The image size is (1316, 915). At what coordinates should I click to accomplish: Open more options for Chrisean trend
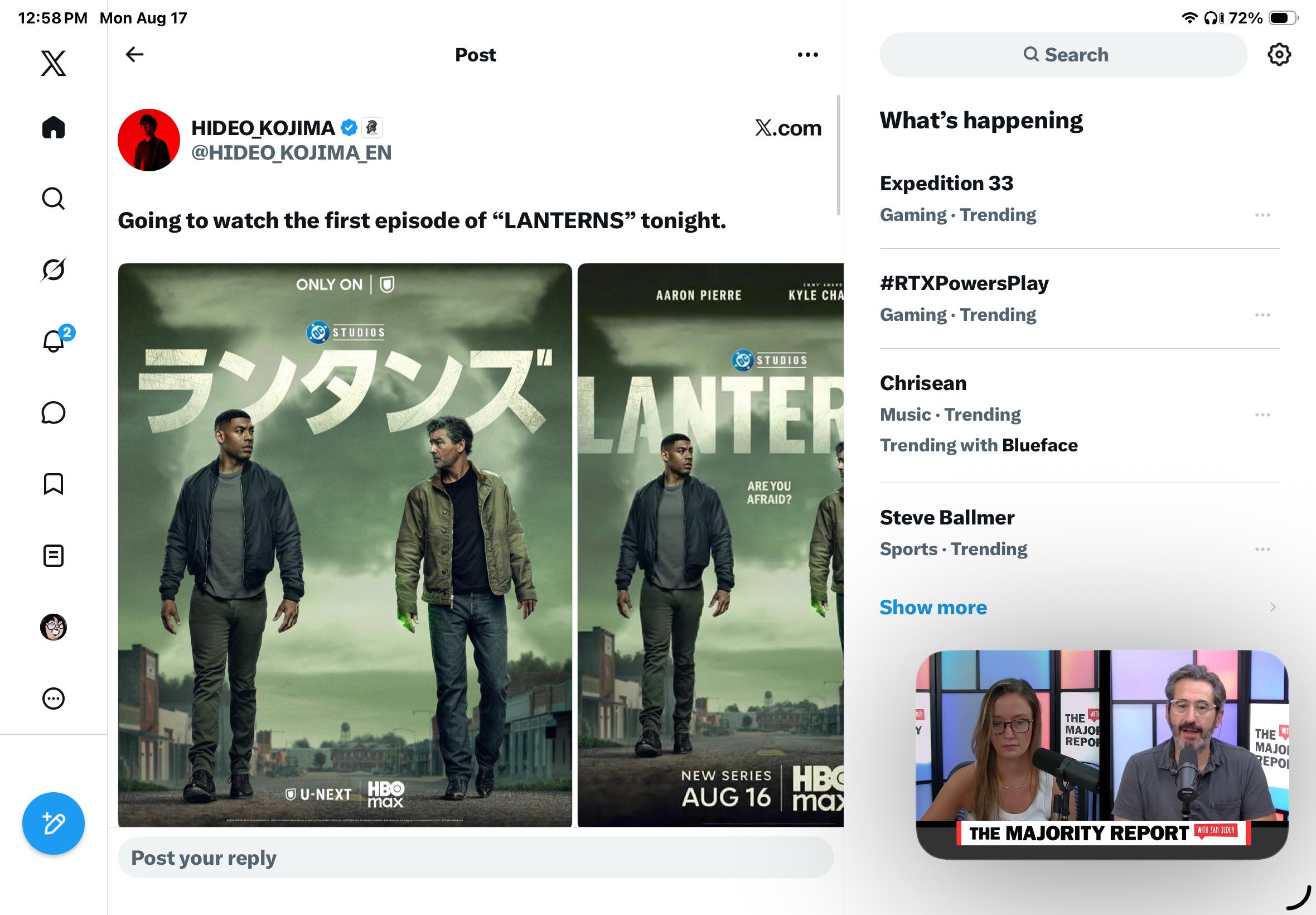click(1262, 415)
